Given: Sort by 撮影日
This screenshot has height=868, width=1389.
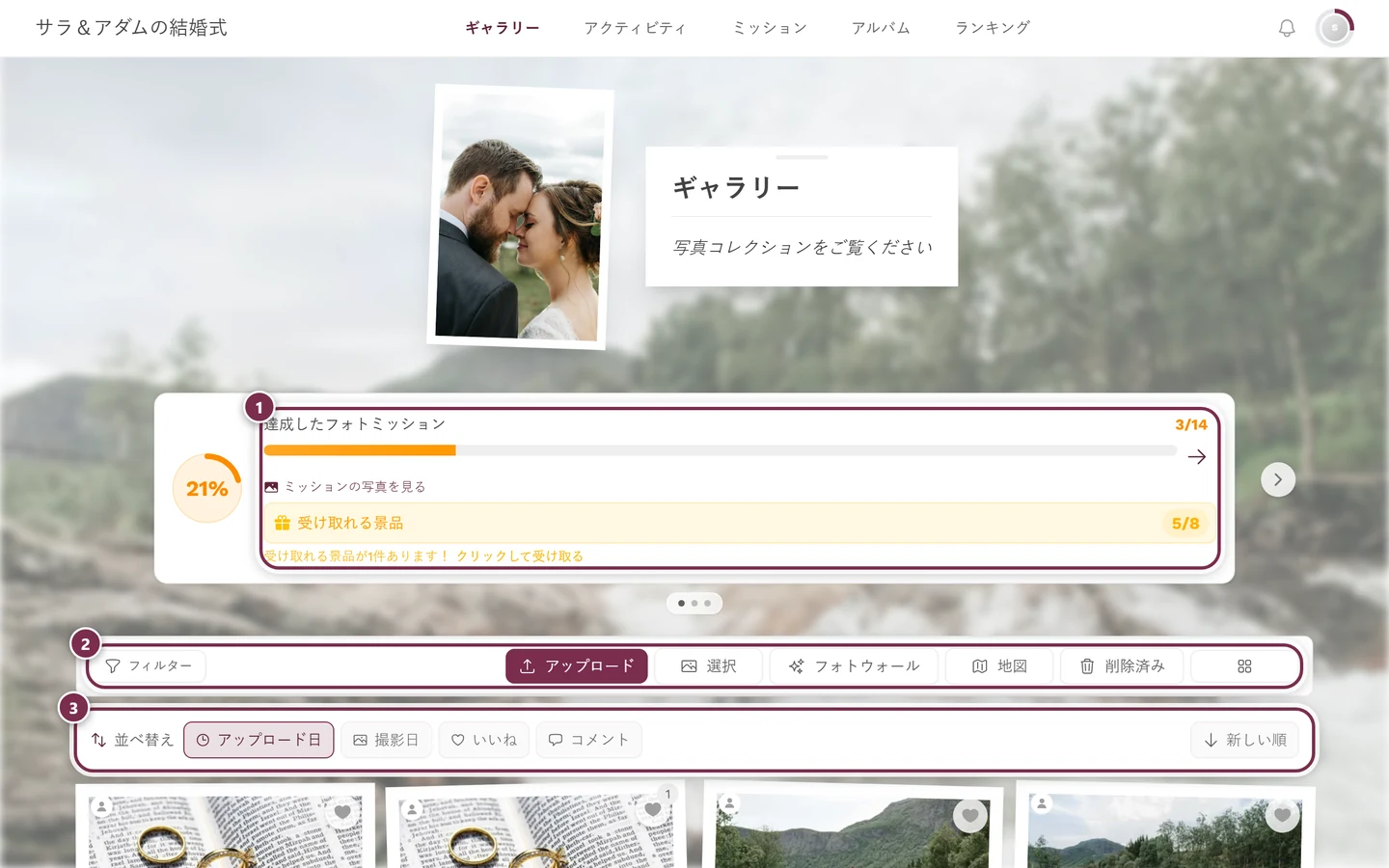Looking at the screenshot, I should 386,740.
